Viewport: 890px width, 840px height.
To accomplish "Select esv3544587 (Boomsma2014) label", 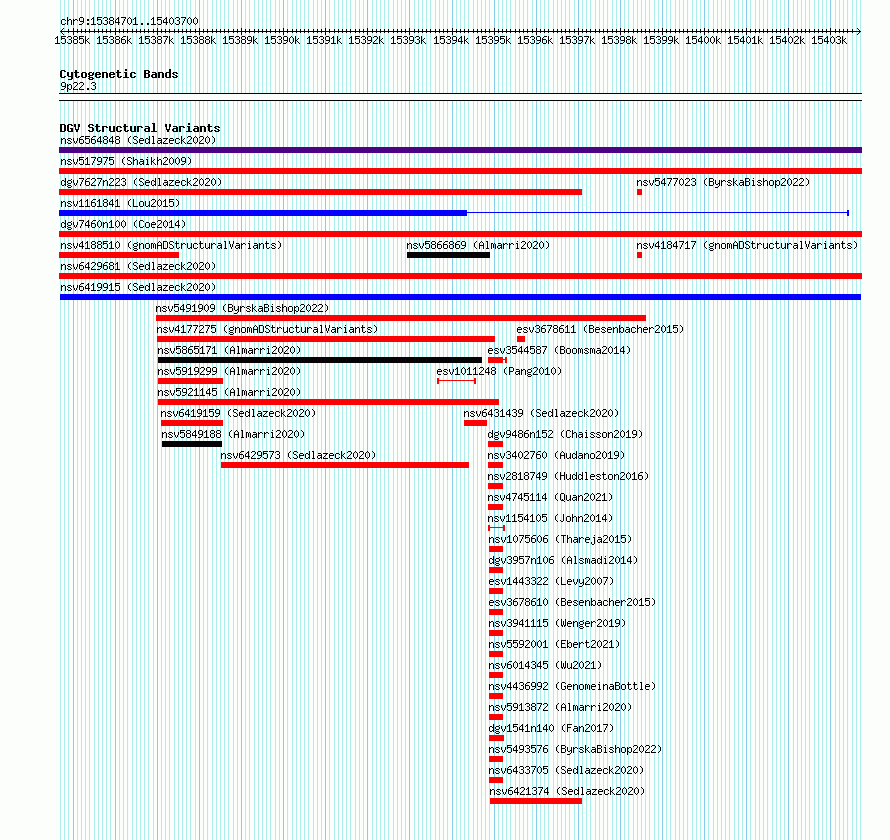I will point(559,350).
